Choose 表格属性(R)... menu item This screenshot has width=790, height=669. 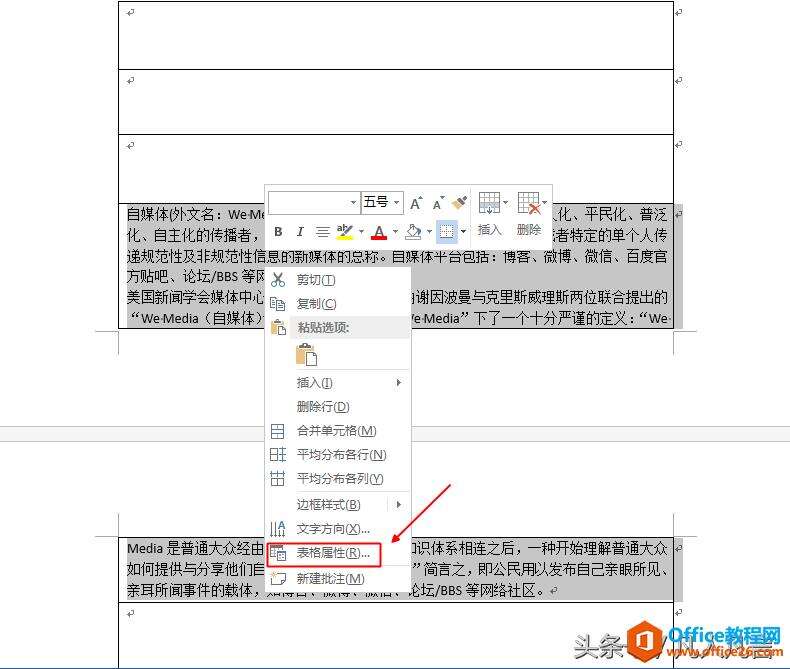338,553
